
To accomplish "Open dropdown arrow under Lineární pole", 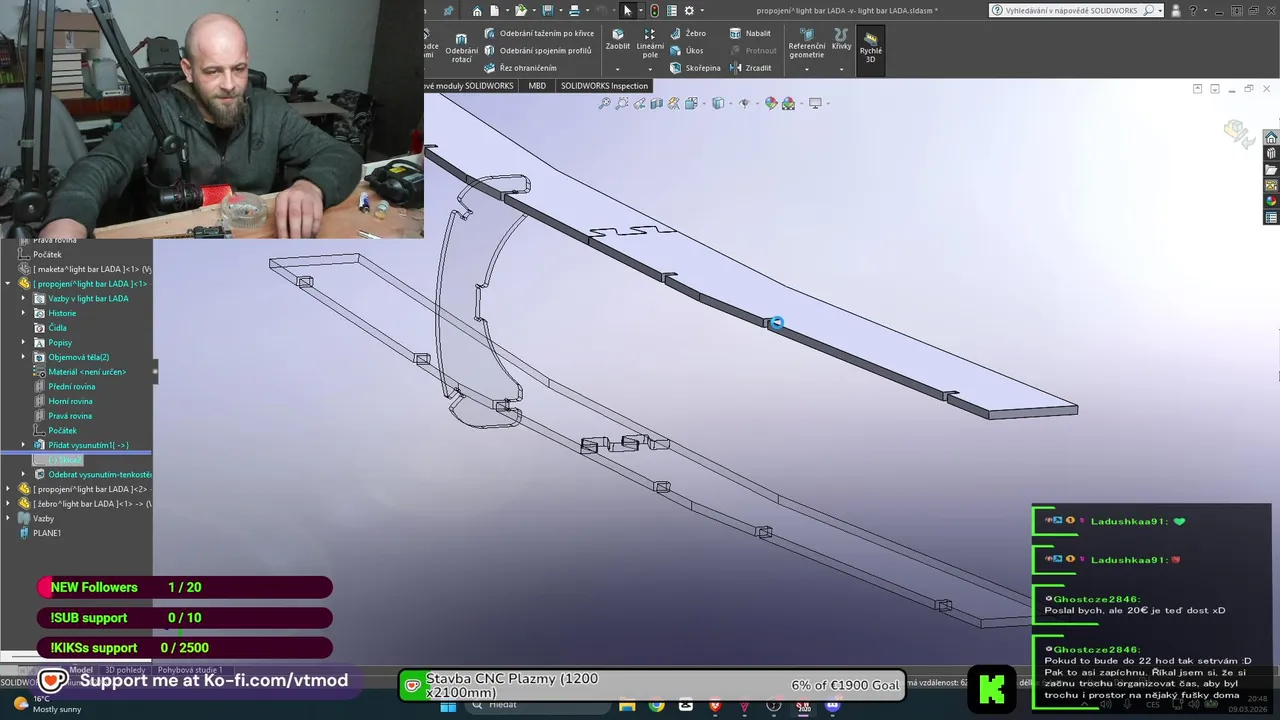I will [650, 69].
